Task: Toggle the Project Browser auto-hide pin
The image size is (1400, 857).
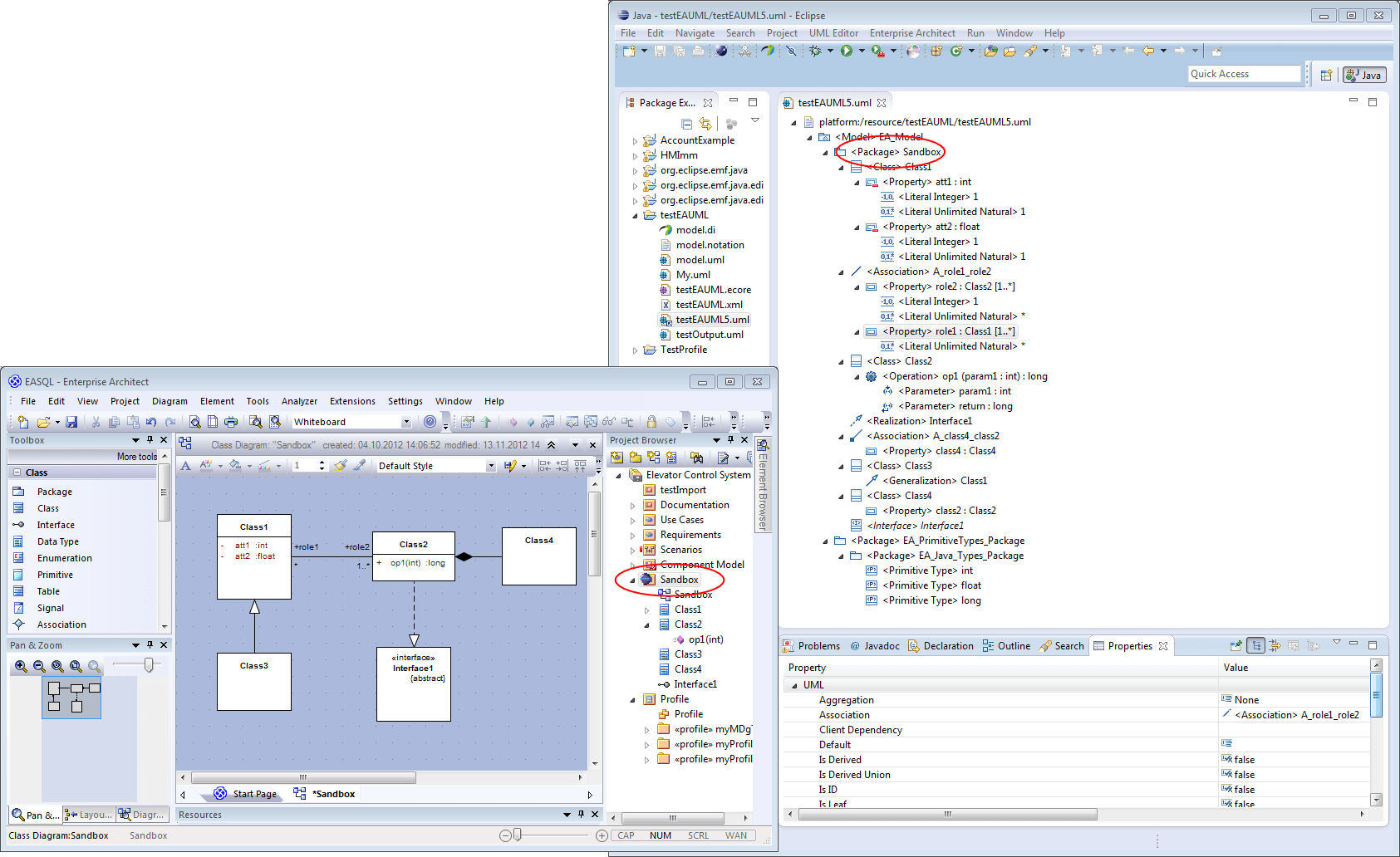Action: pyautogui.click(x=730, y=440)
